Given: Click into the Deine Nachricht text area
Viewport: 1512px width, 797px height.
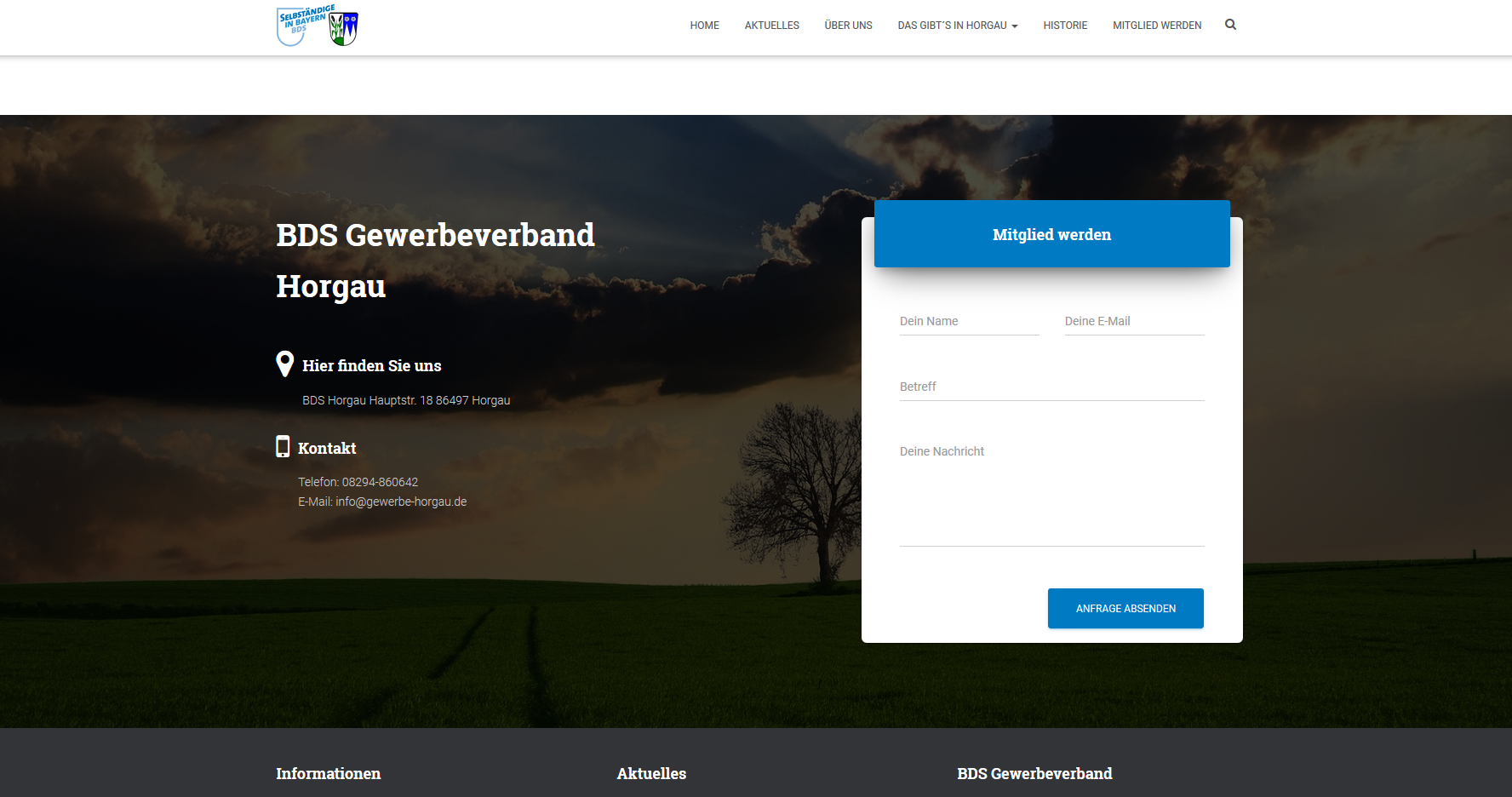Looking at the screenshot, I should (1051, 492).
